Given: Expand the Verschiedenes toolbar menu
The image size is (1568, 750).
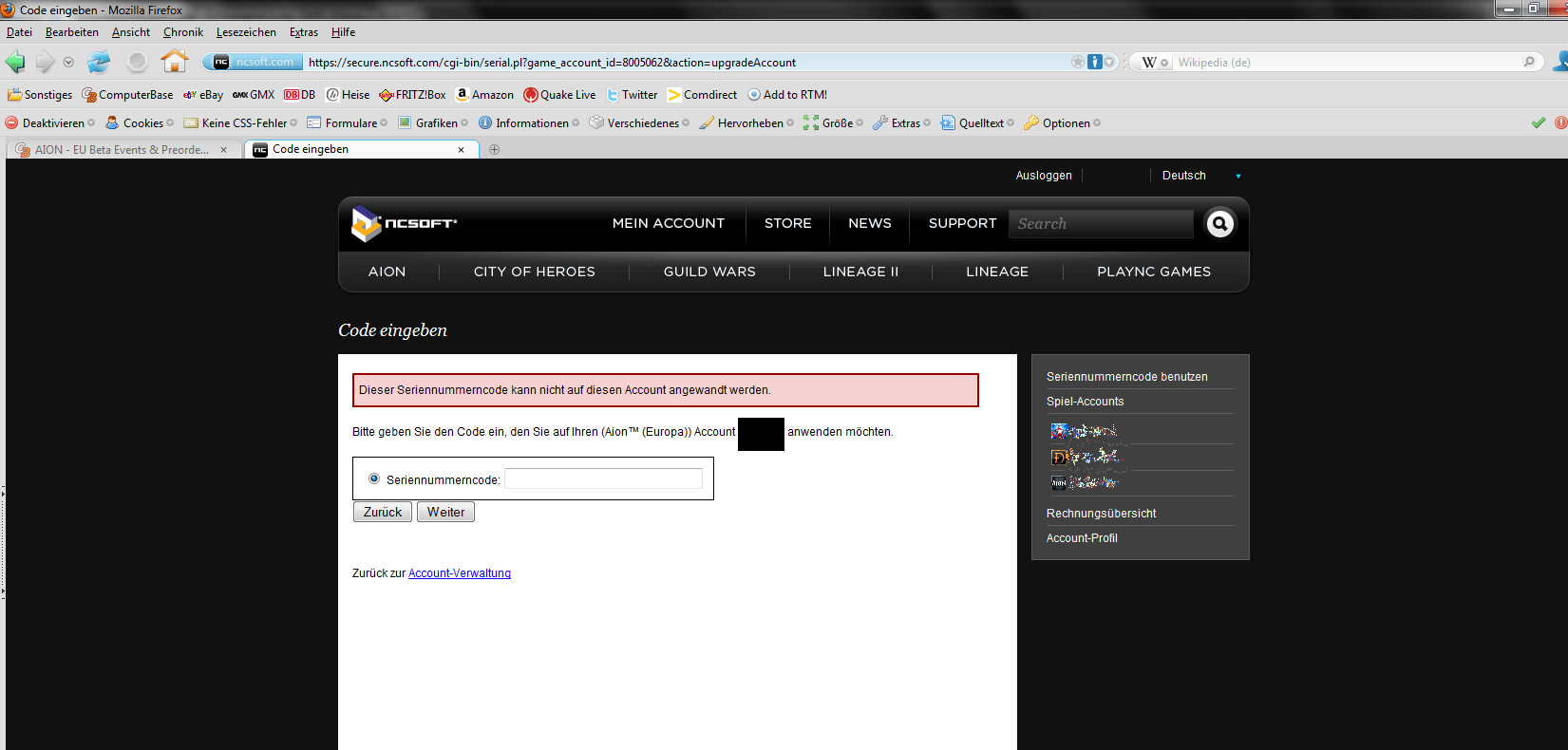Looking at the screenshot, I should coord(639,123).
